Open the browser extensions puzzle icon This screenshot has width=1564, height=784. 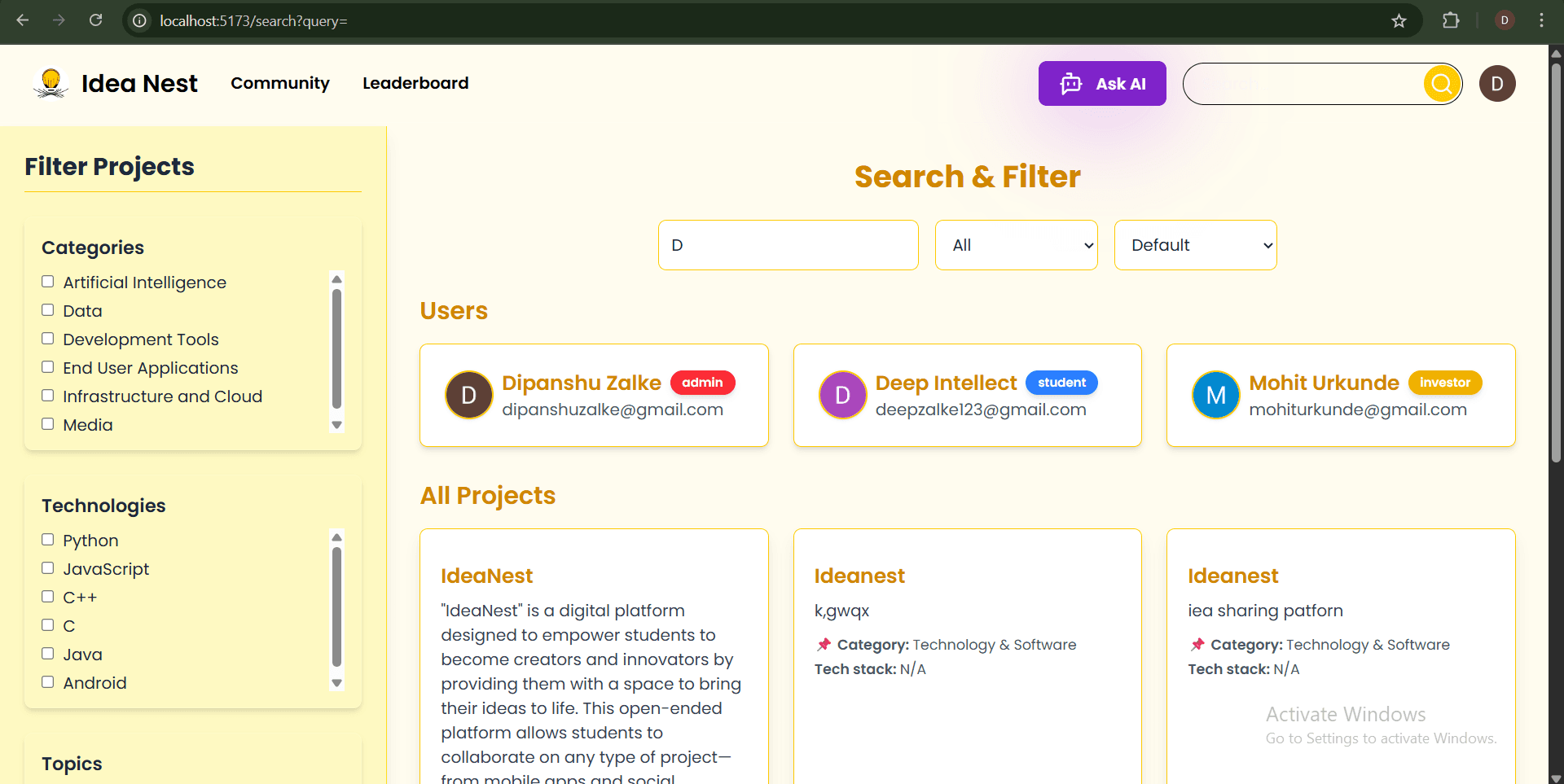(1451, 20)
